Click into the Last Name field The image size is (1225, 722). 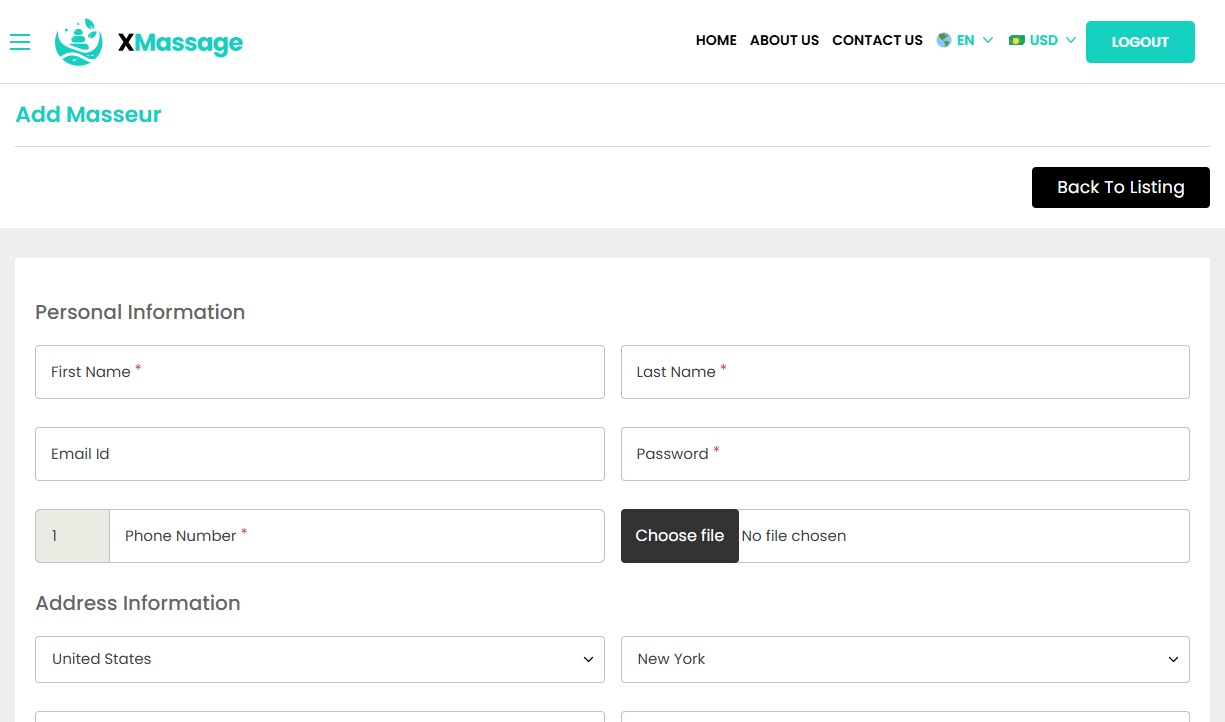(x=904, y=372)
